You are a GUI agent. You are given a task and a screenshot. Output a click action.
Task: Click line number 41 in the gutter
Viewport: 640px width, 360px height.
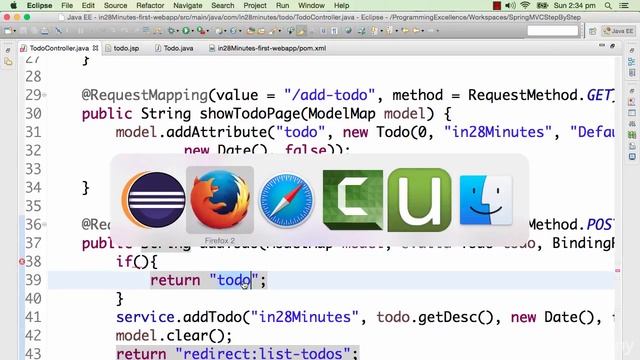(x=33, y=317)
